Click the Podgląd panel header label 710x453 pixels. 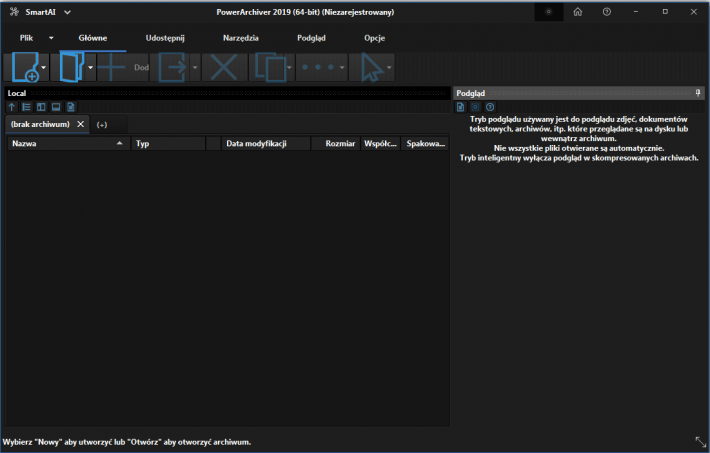(470, 93)
